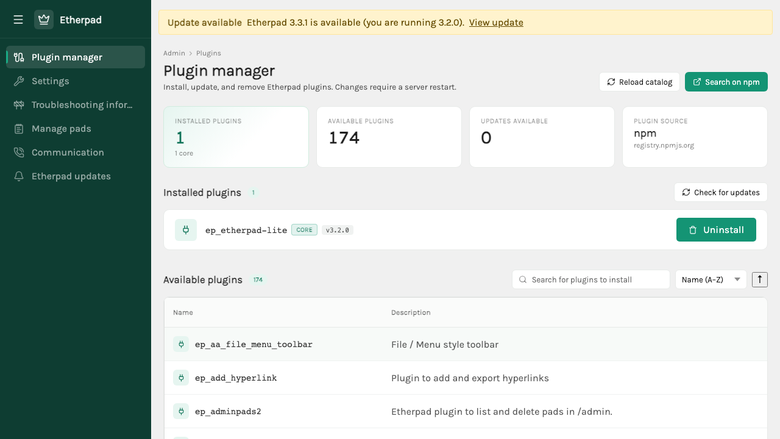Click the adminpads2 description text

point(502,412)
